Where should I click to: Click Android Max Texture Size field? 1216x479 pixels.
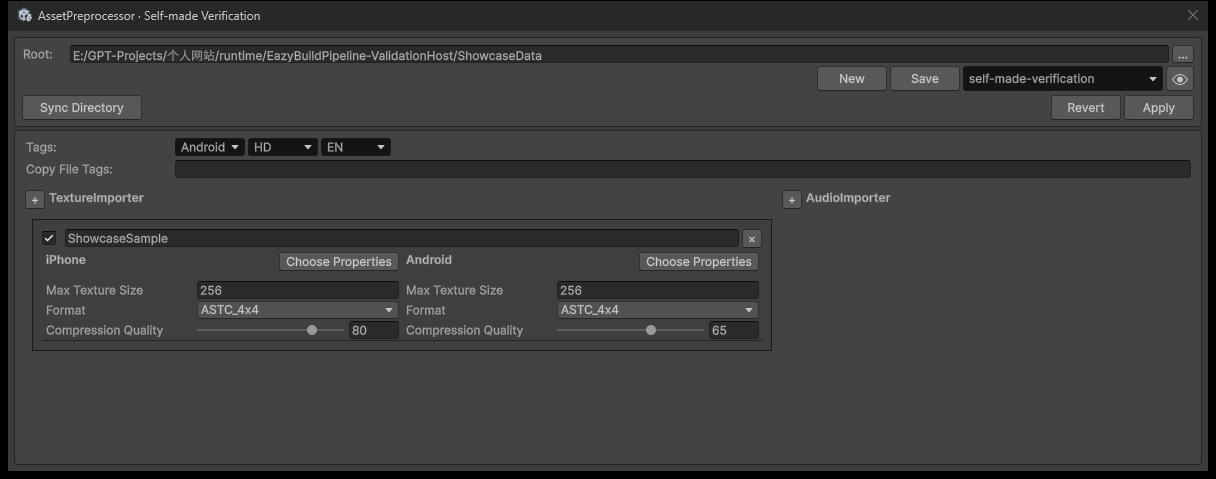coord(658,290)
